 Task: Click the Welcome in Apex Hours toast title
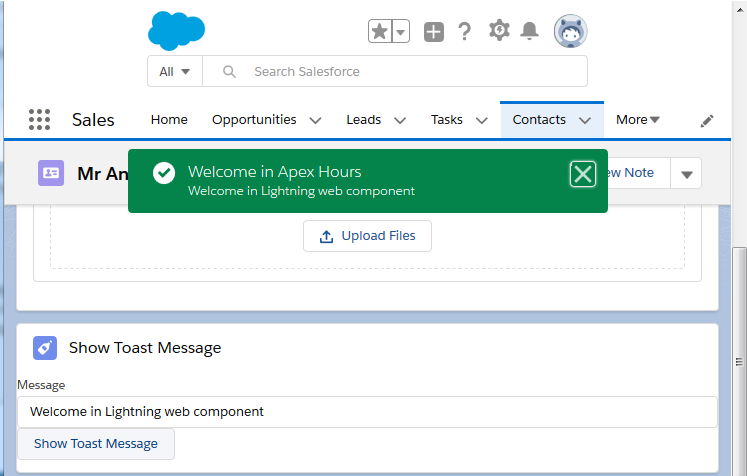[x=274, y=172]
